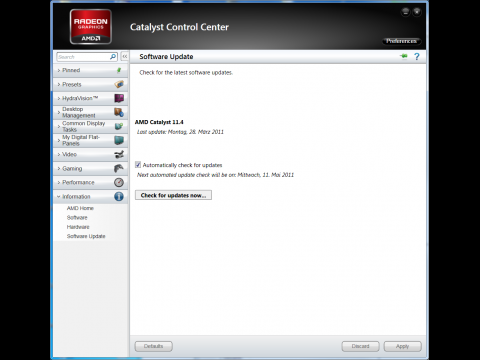Image resolution: width=480 pixels, height=360 pixels.
Task: Click the Desktop Management icon
Action: [x=119, y=112]
